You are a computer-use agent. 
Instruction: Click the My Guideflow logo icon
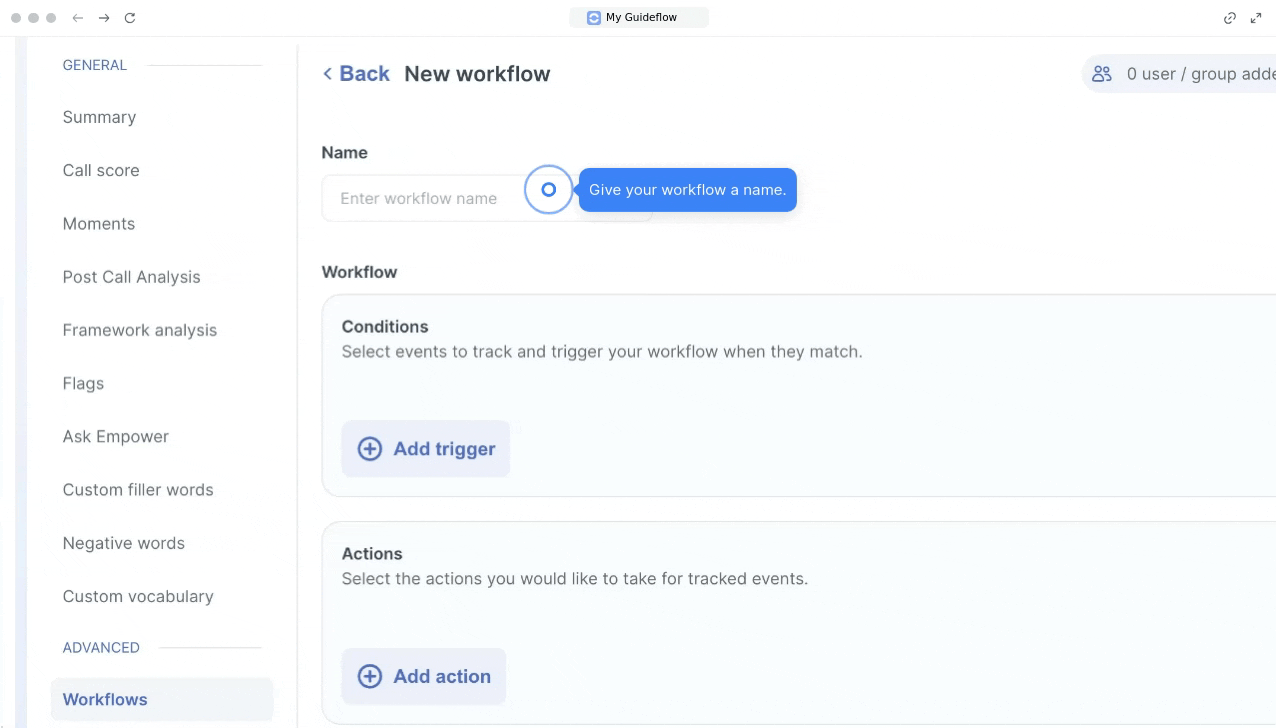pyautogui.click(x=594, y=18)
